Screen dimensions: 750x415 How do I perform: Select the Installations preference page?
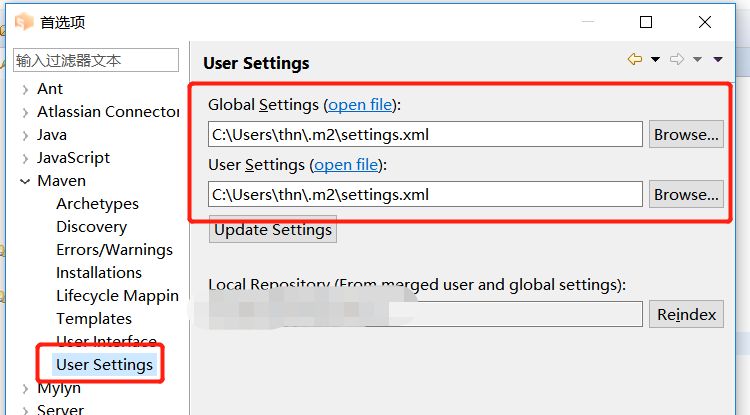pos(99,273)
